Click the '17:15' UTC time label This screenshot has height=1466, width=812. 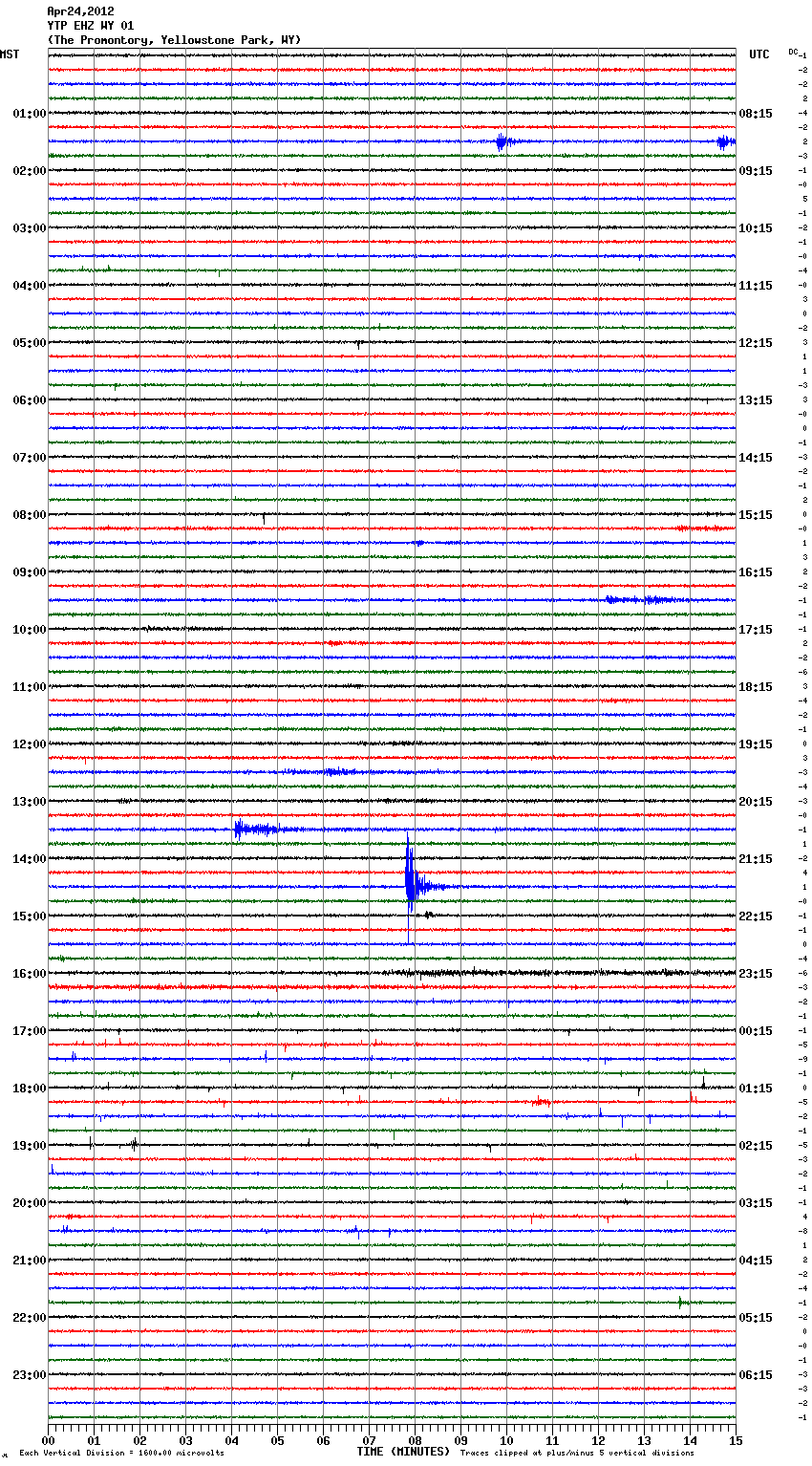(756, 630)
